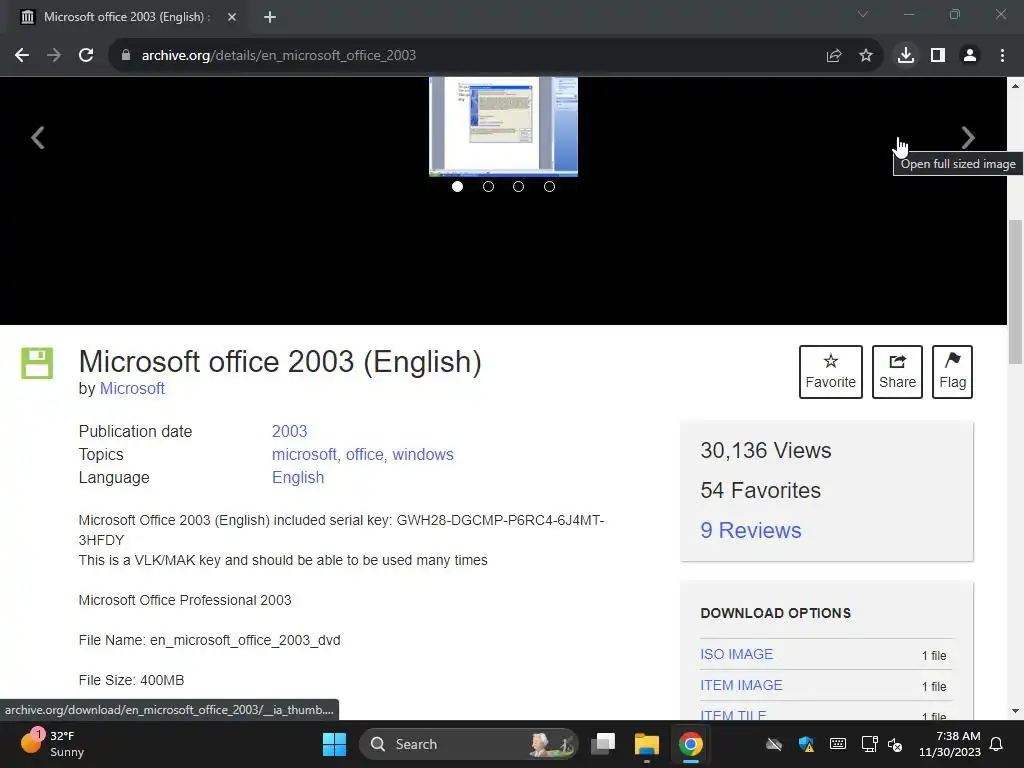Open File Explorer from taskbar
Screen dimensions: 1024x768
(647, 744)
